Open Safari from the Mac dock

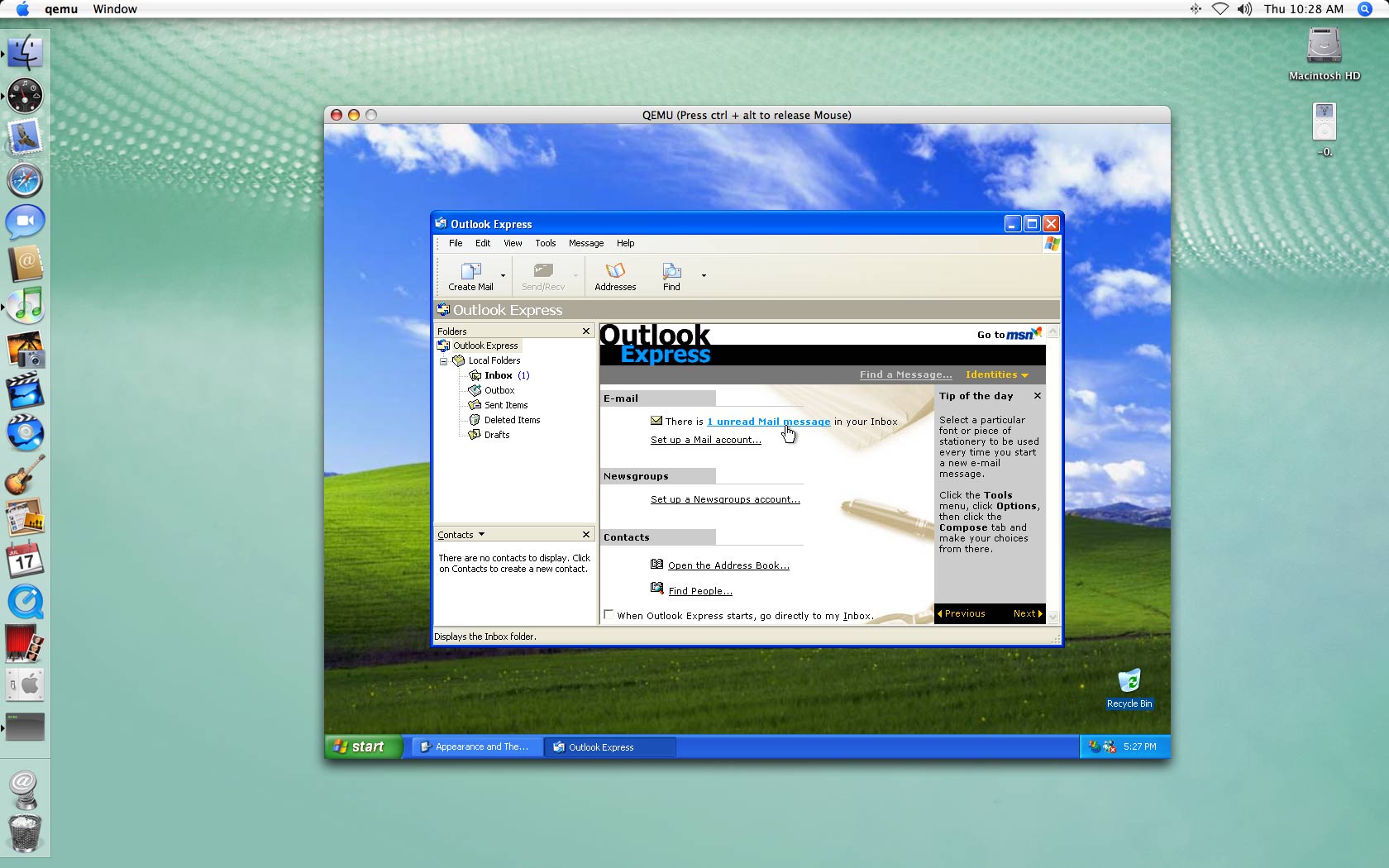[25, 179]
